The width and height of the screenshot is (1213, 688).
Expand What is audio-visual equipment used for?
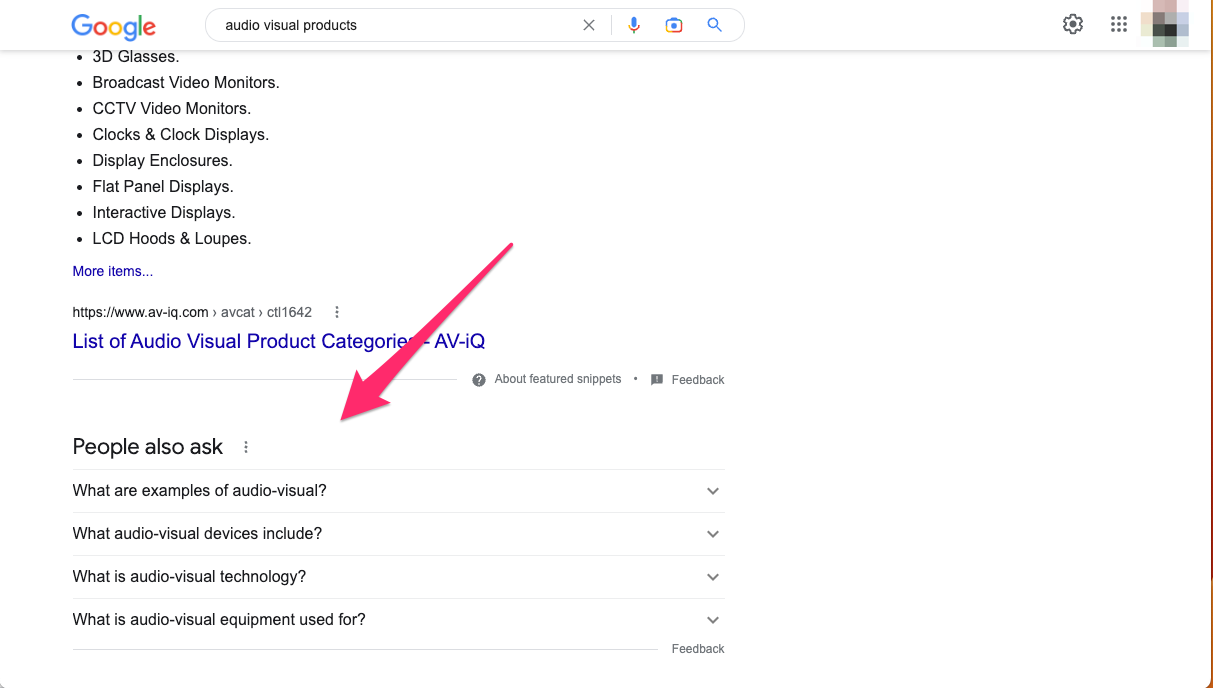pyautogui.click(x=398, y=620)
